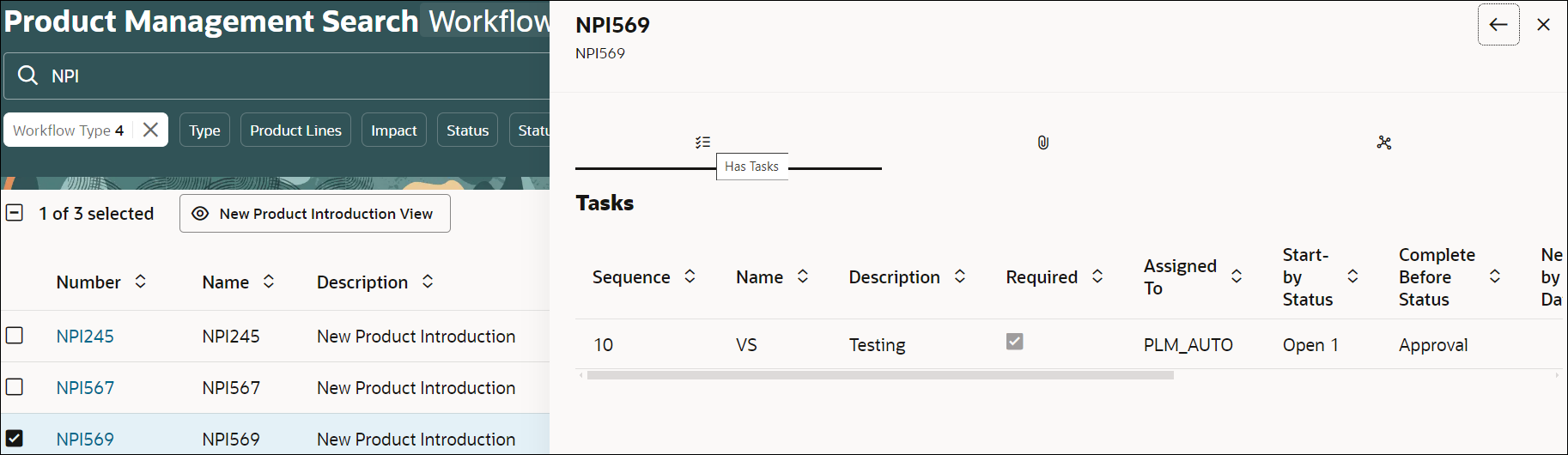The height and width of the screenshot is (455, 1568).
Task: Click the search magnifier icon
Action: (x=28, y=76)
